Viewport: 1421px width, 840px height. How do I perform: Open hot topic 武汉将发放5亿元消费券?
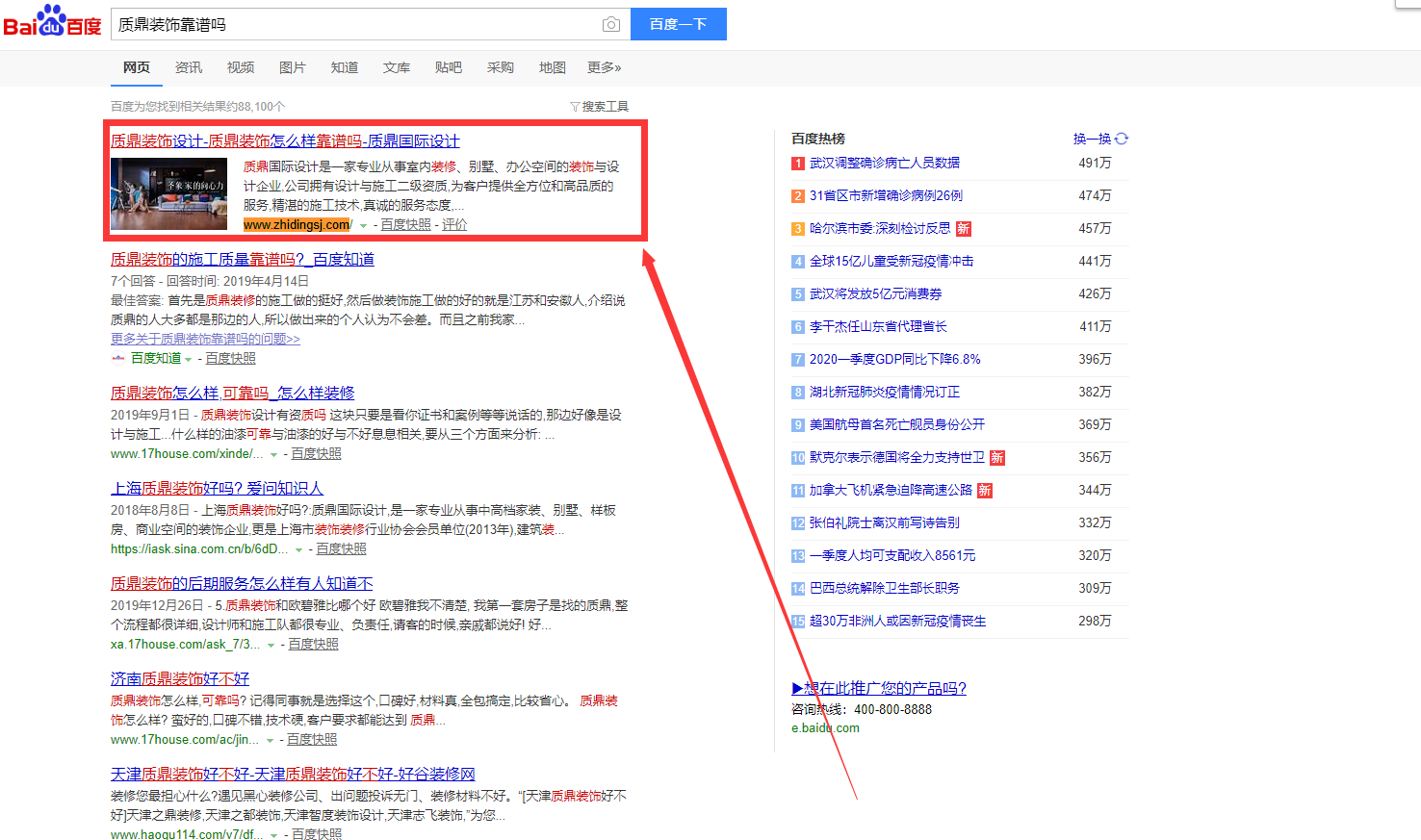click(876, 294)
